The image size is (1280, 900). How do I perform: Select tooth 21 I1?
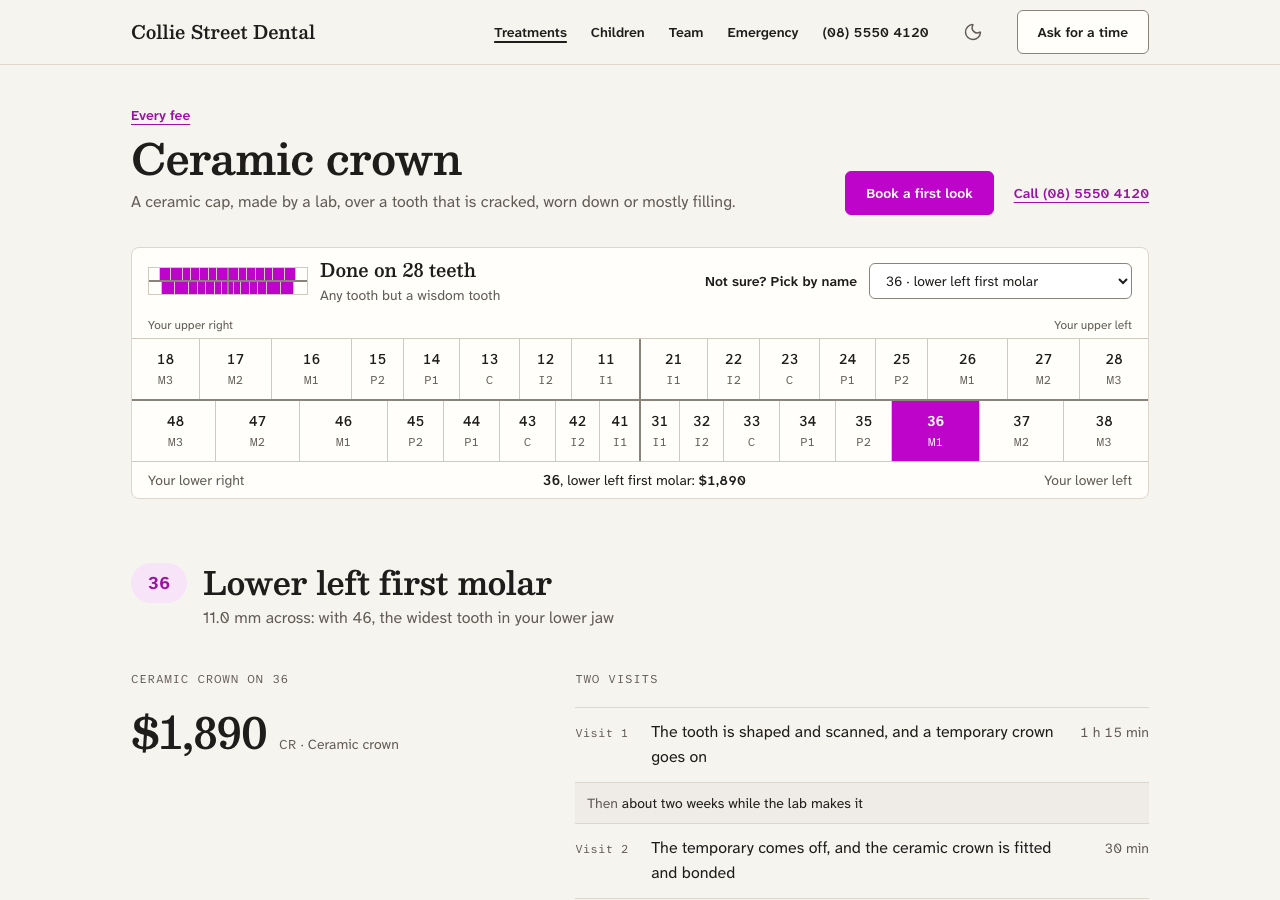tap(674, 369)
